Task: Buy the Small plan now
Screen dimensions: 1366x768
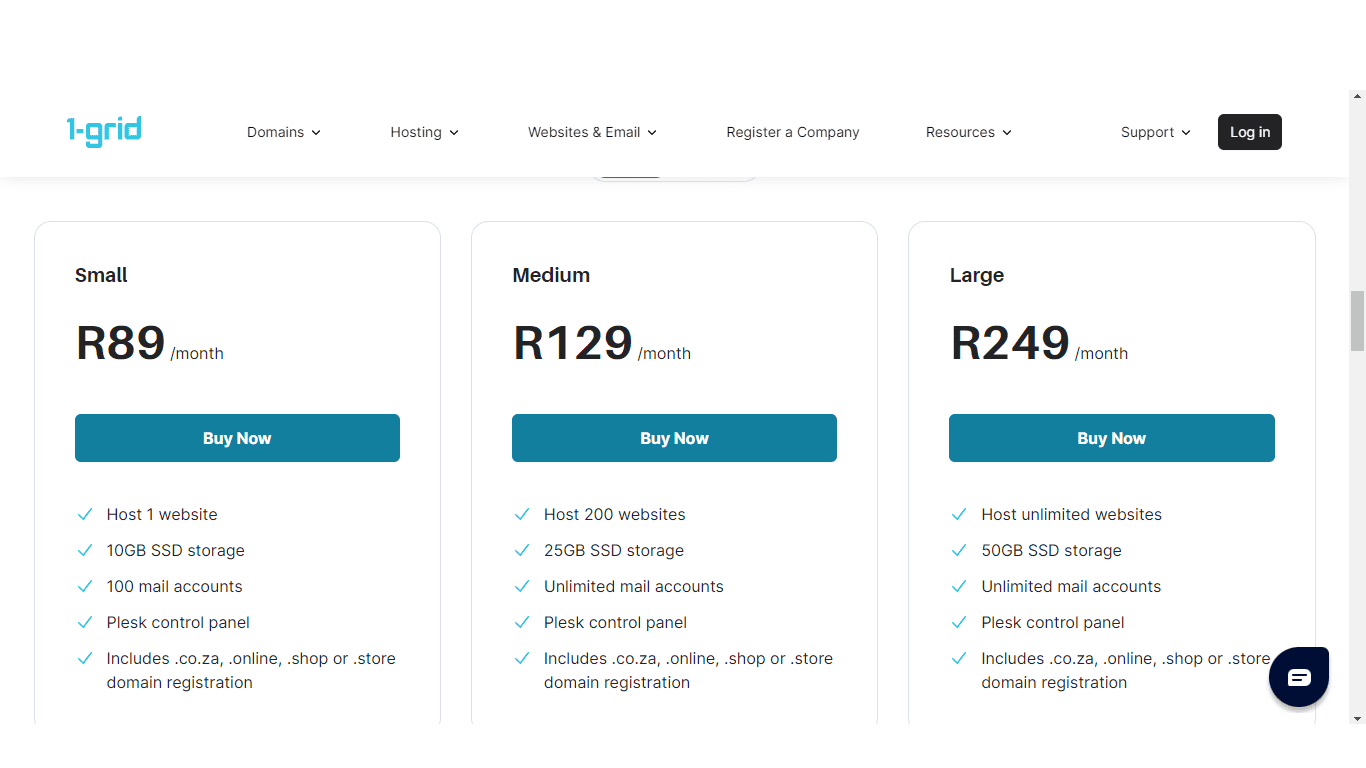Action: coord(237,438)
